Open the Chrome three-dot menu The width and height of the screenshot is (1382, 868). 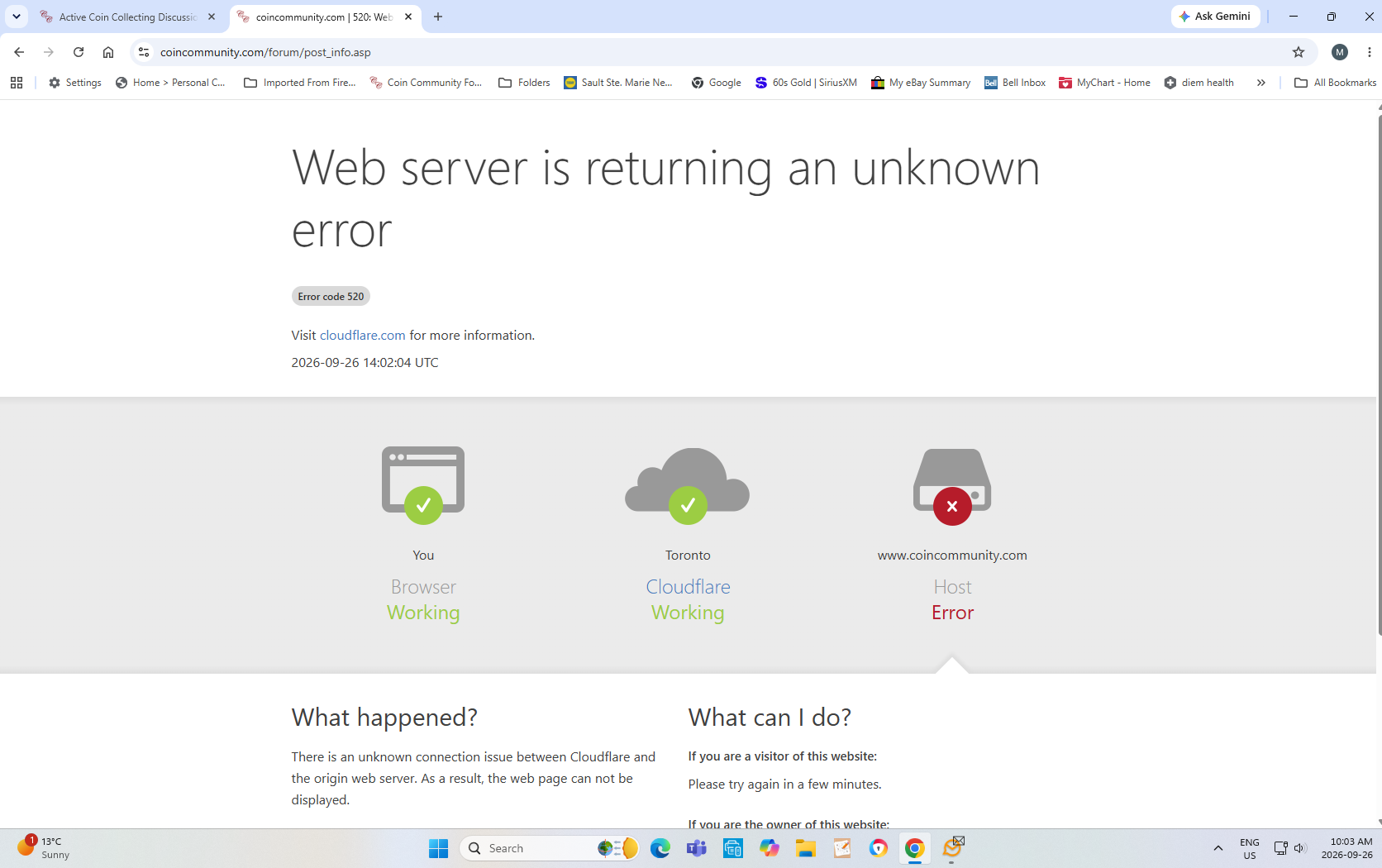(x=1370, y=52)
